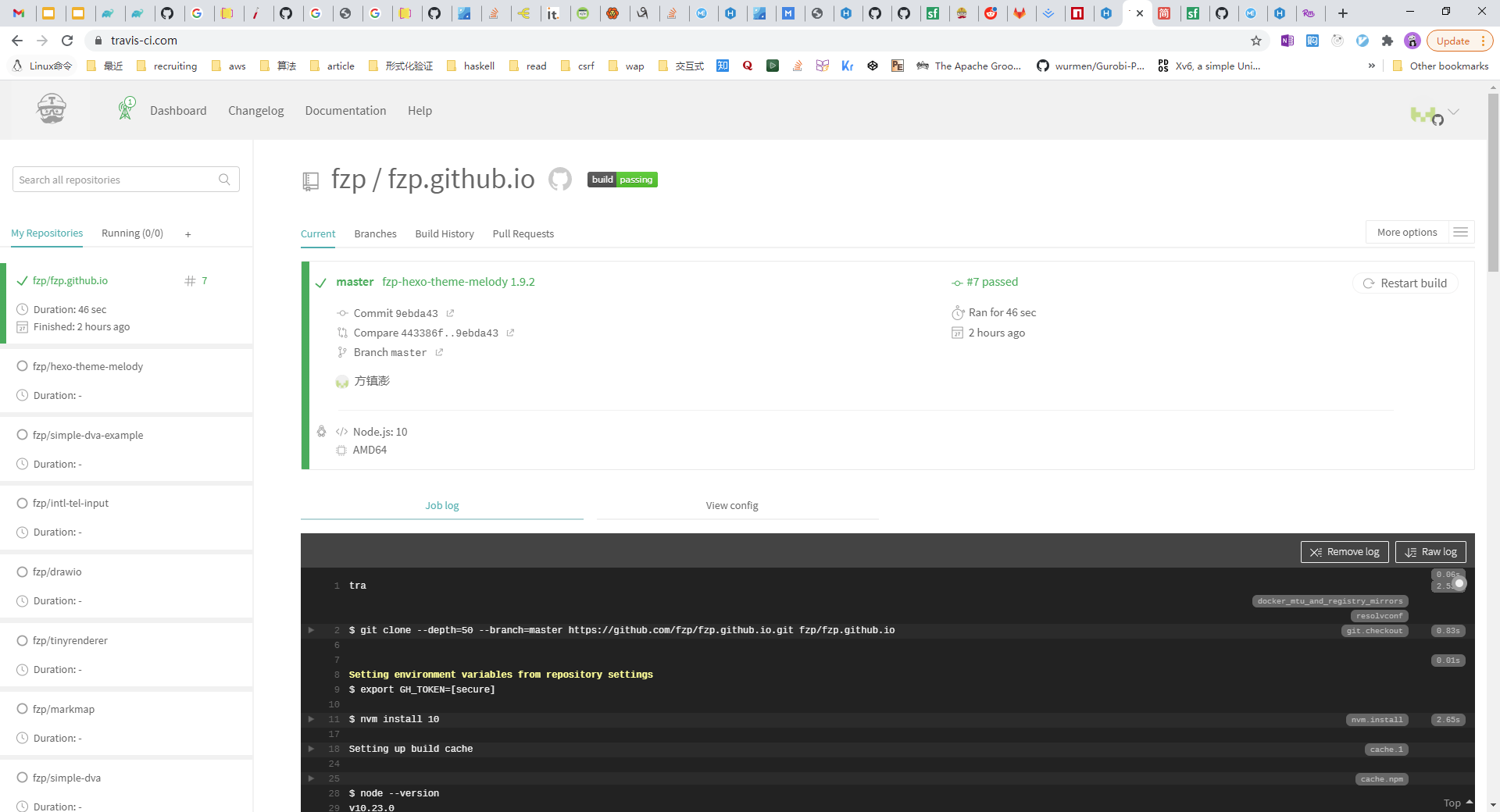This screenshot has width=1500, height=812.
Task: Click the build passing badge
Action: [x=622, y=179]
